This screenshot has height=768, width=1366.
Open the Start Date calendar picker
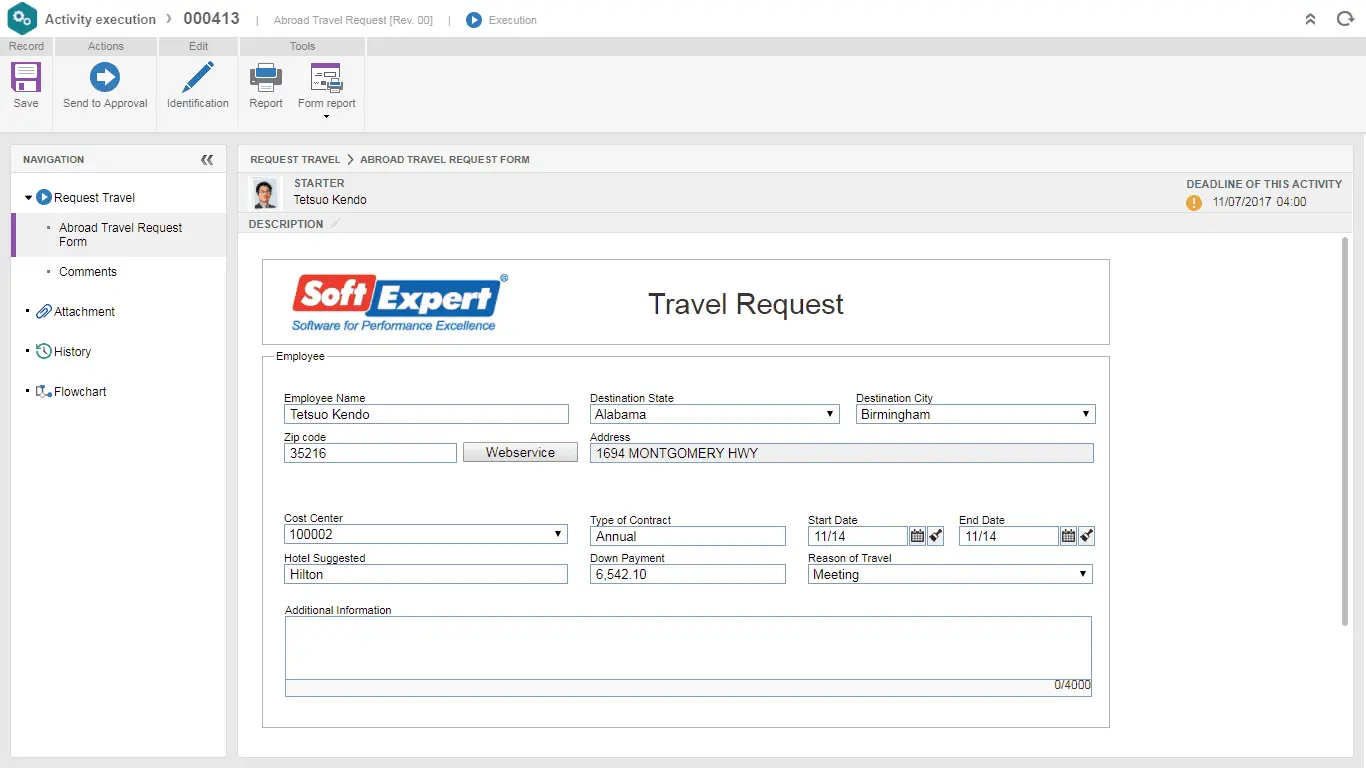click(x=916, y=536)
